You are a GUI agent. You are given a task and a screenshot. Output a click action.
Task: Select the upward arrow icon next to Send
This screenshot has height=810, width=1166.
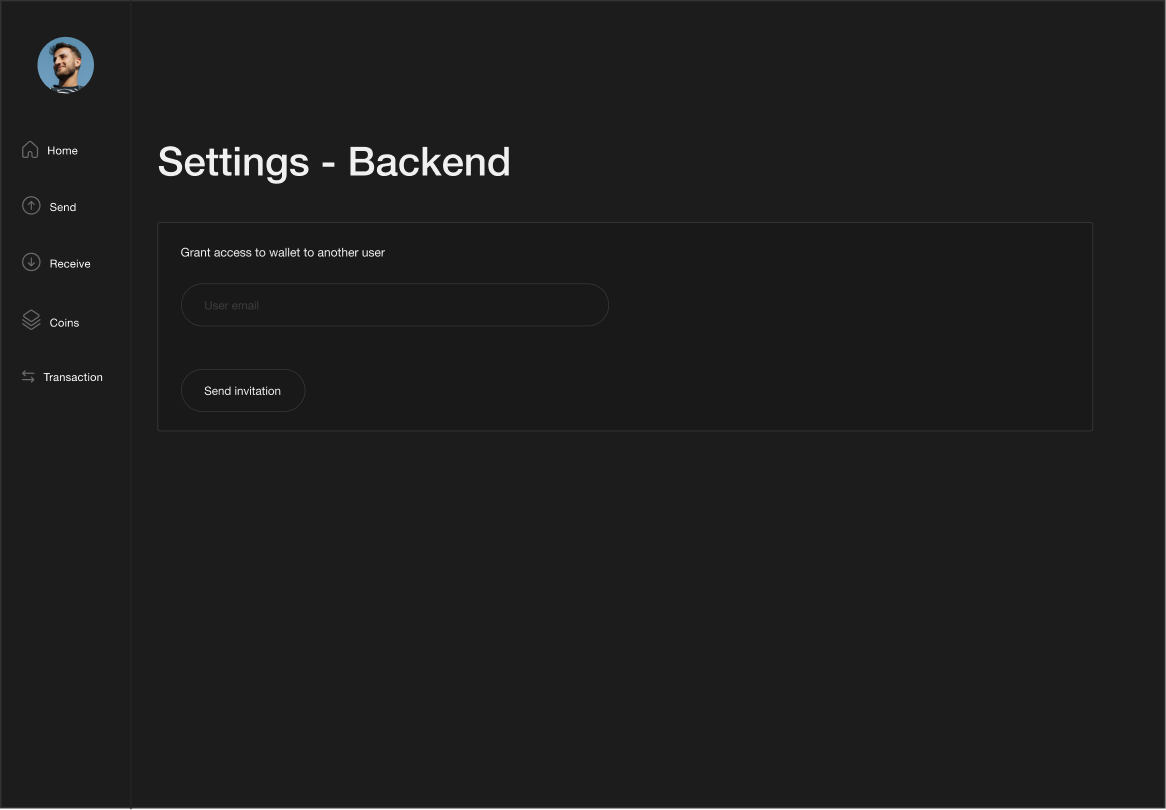point(29,205)
